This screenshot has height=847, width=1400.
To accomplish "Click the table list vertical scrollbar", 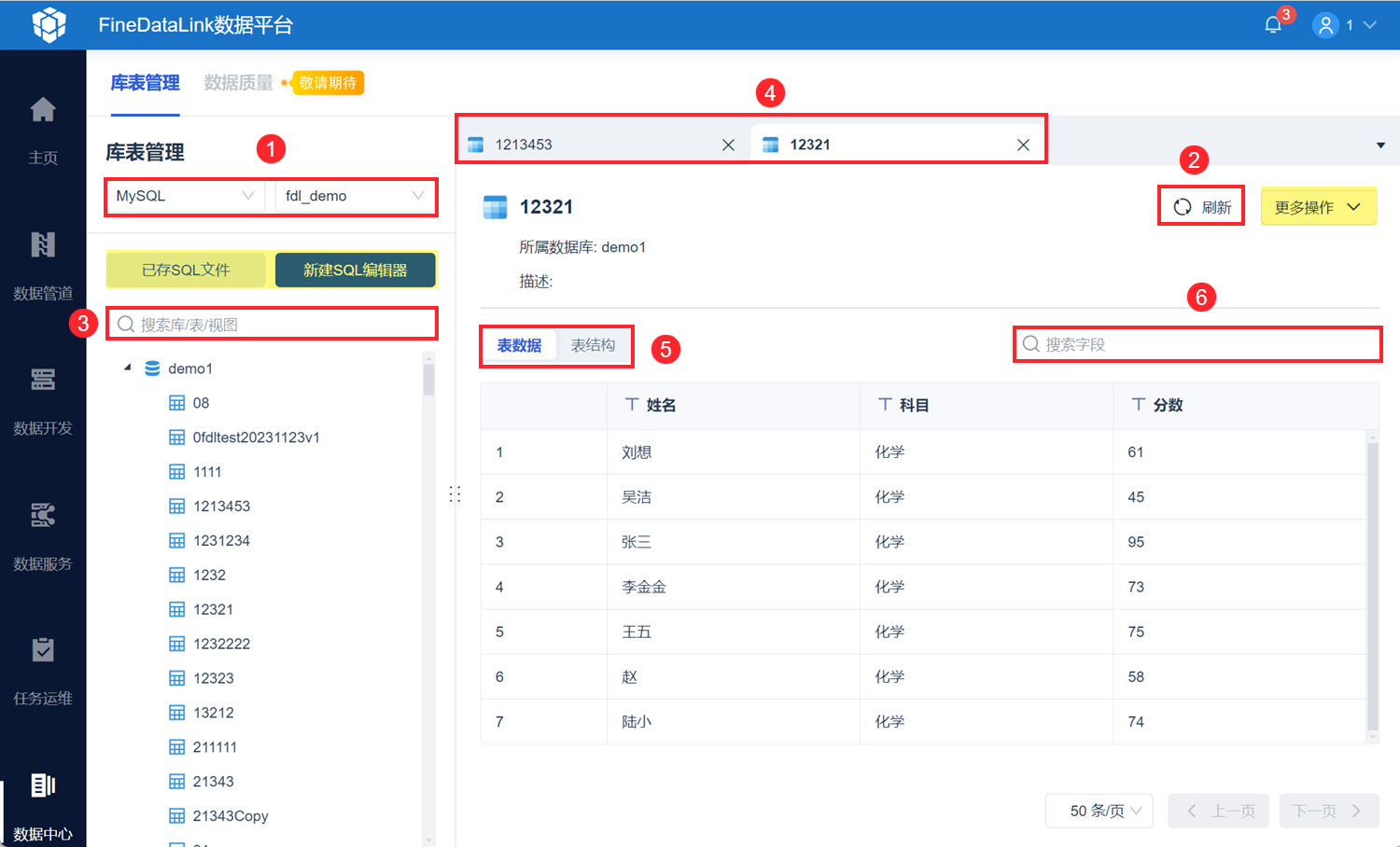I will (428, 380).
